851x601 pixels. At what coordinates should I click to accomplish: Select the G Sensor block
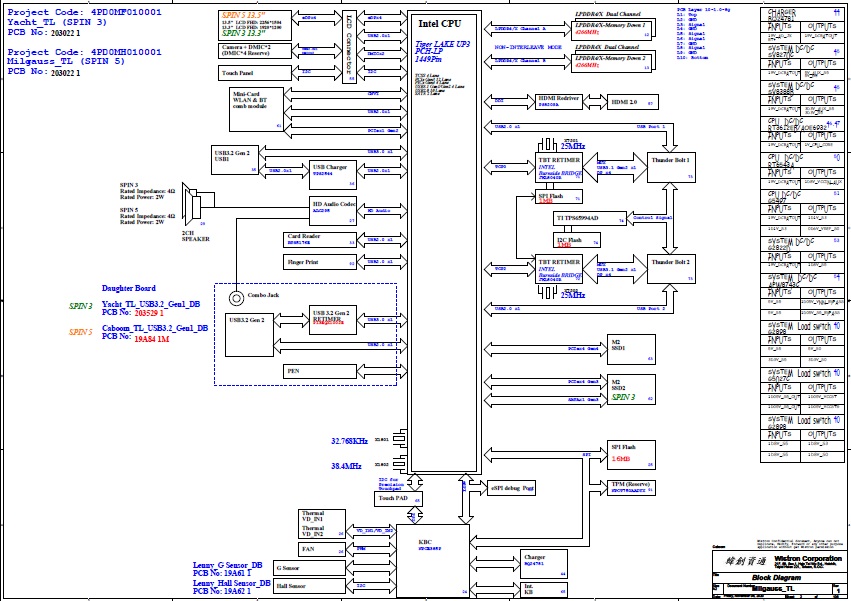(x=309, y=568)
